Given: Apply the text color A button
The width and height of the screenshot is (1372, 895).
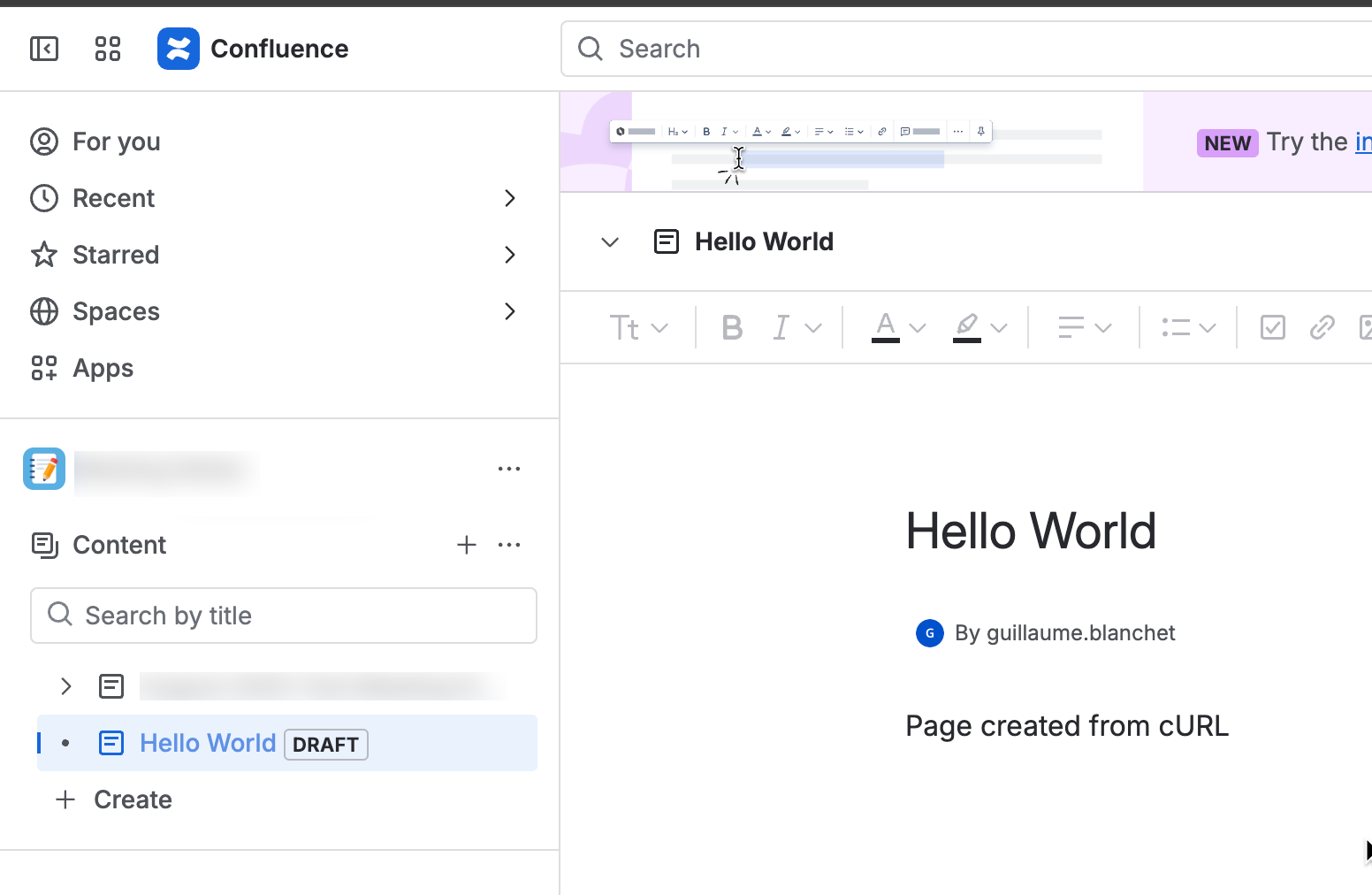Looking at the screenshot, I should [x=886, y=327].
